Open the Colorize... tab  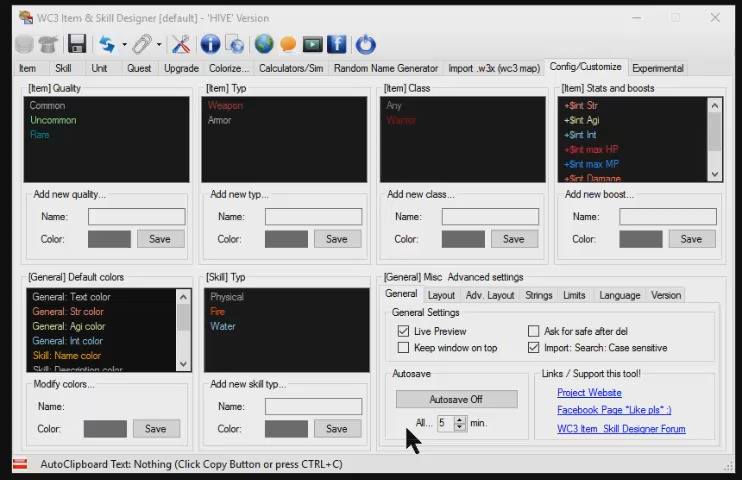point(229,68)
